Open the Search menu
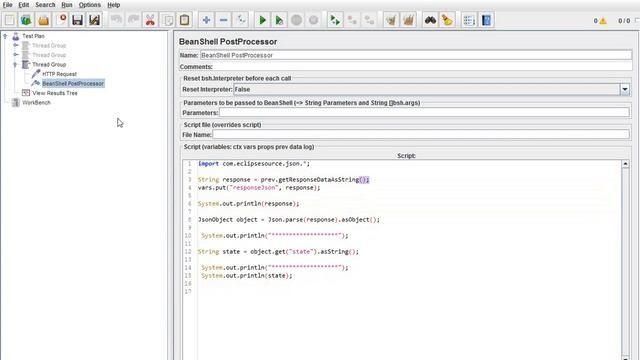The height and width of the screenshot is (360, 640). (x=45, y=5)
